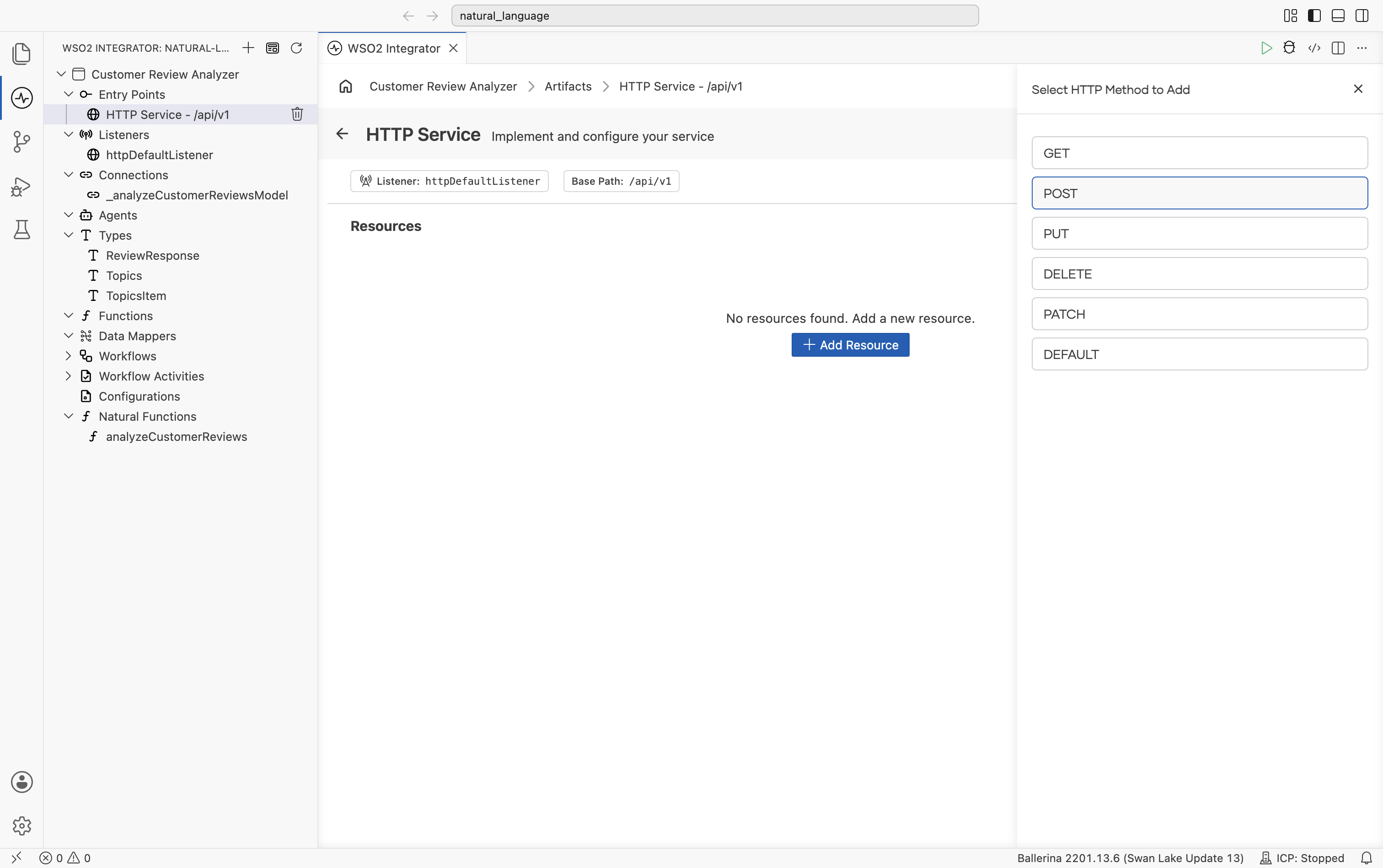Switch to the WSO2 Integrator tab

coord(393,48)
